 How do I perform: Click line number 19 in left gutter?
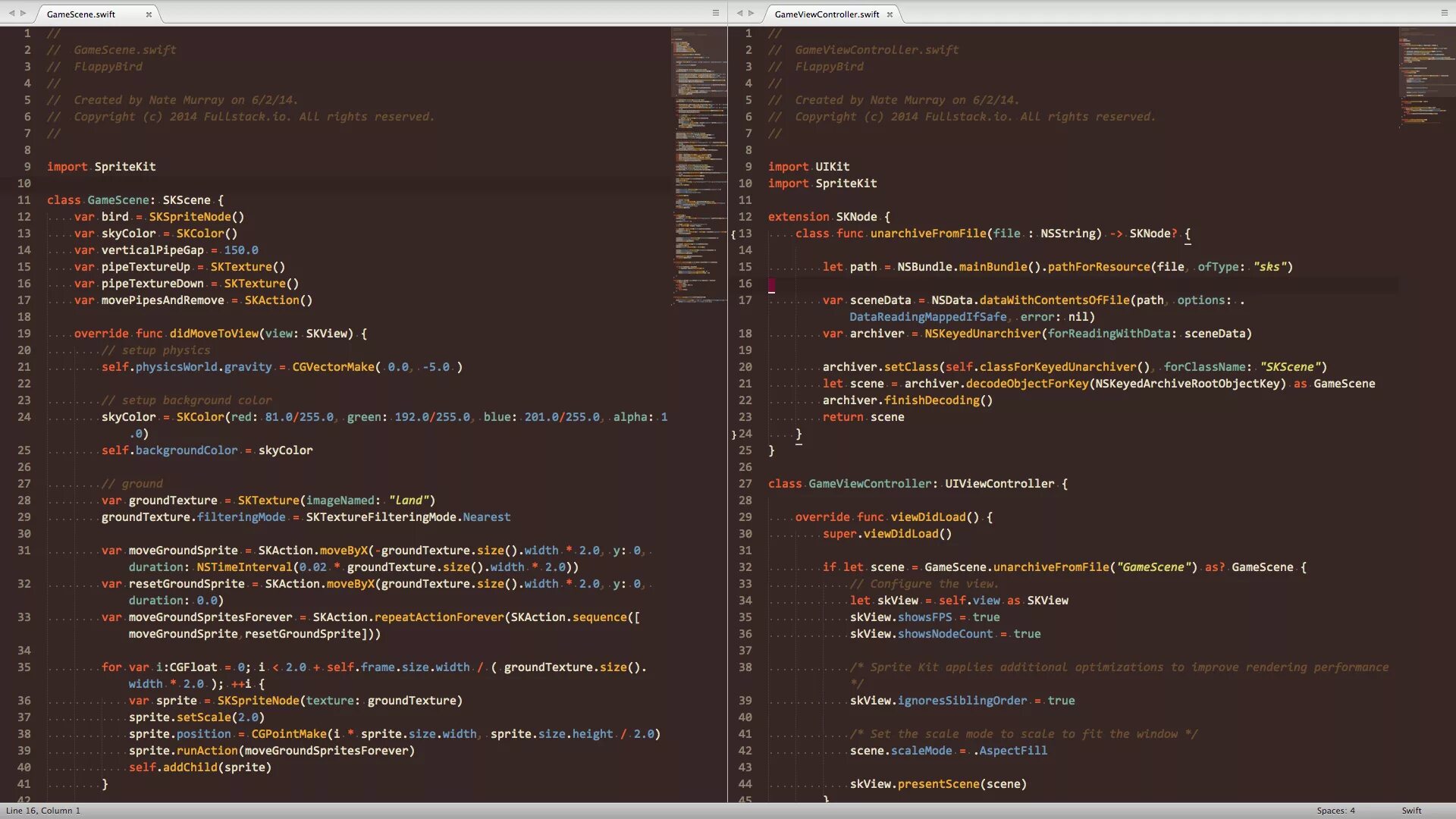click(x=24, y=334)
